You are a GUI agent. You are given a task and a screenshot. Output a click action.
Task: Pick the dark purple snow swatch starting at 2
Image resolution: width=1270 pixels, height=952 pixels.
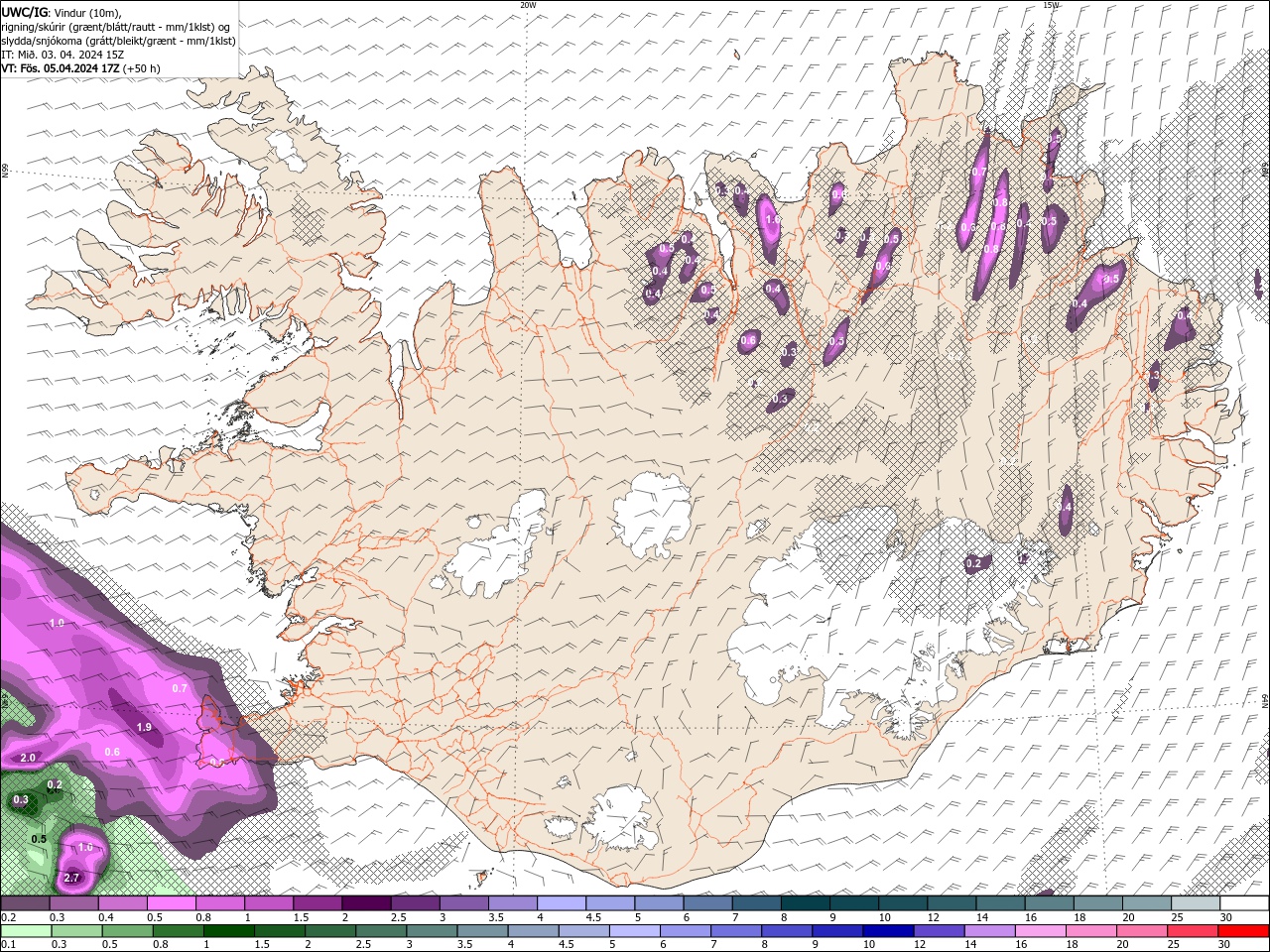tap(366, 903)
